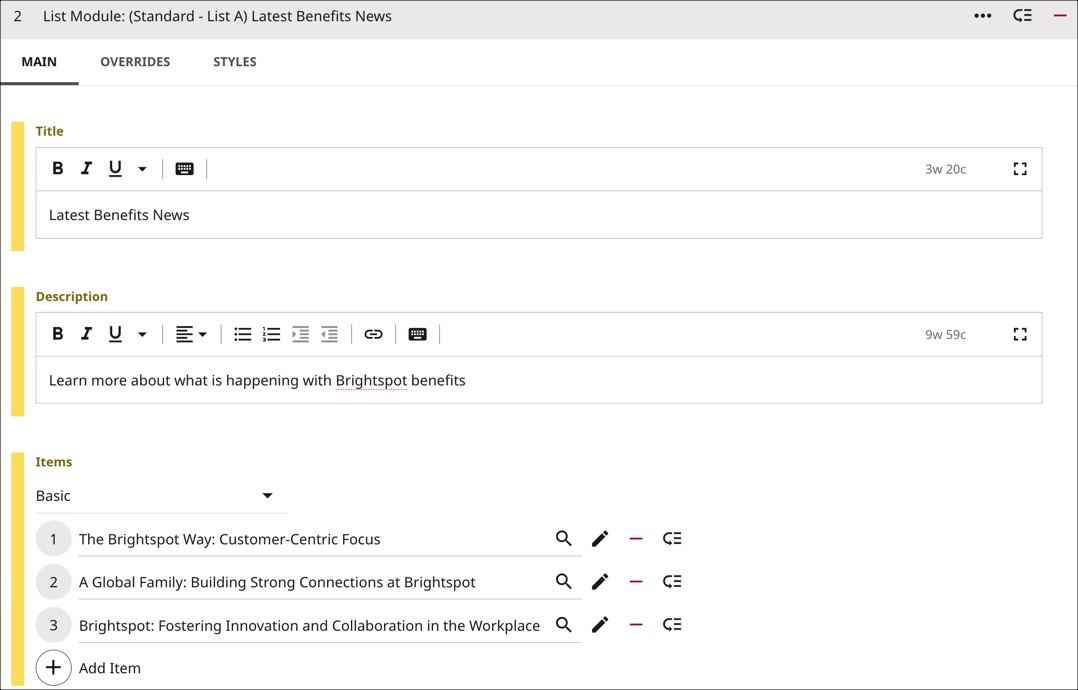
Task: Open keyboard shortcuts icon in Title toolbar
Action: click(184, 168)
